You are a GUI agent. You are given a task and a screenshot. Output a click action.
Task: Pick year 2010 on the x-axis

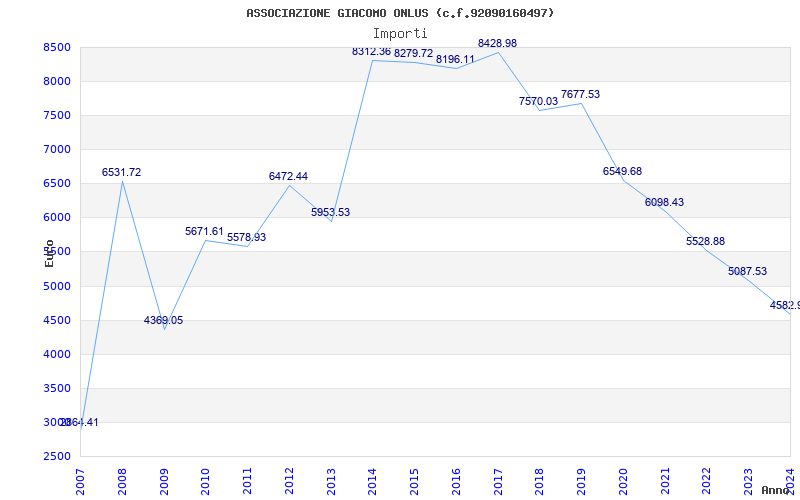pos(205,482)
